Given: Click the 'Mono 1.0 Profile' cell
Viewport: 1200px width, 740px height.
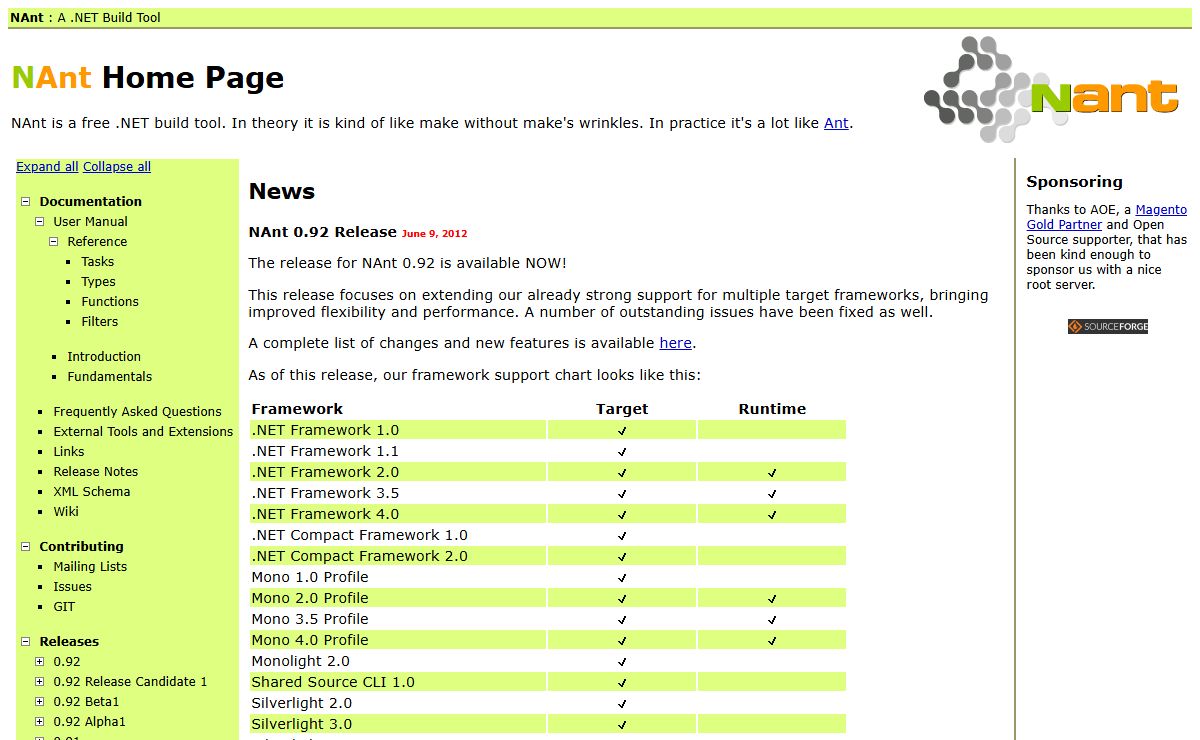Looking at the screenshot, I should 398,577.
